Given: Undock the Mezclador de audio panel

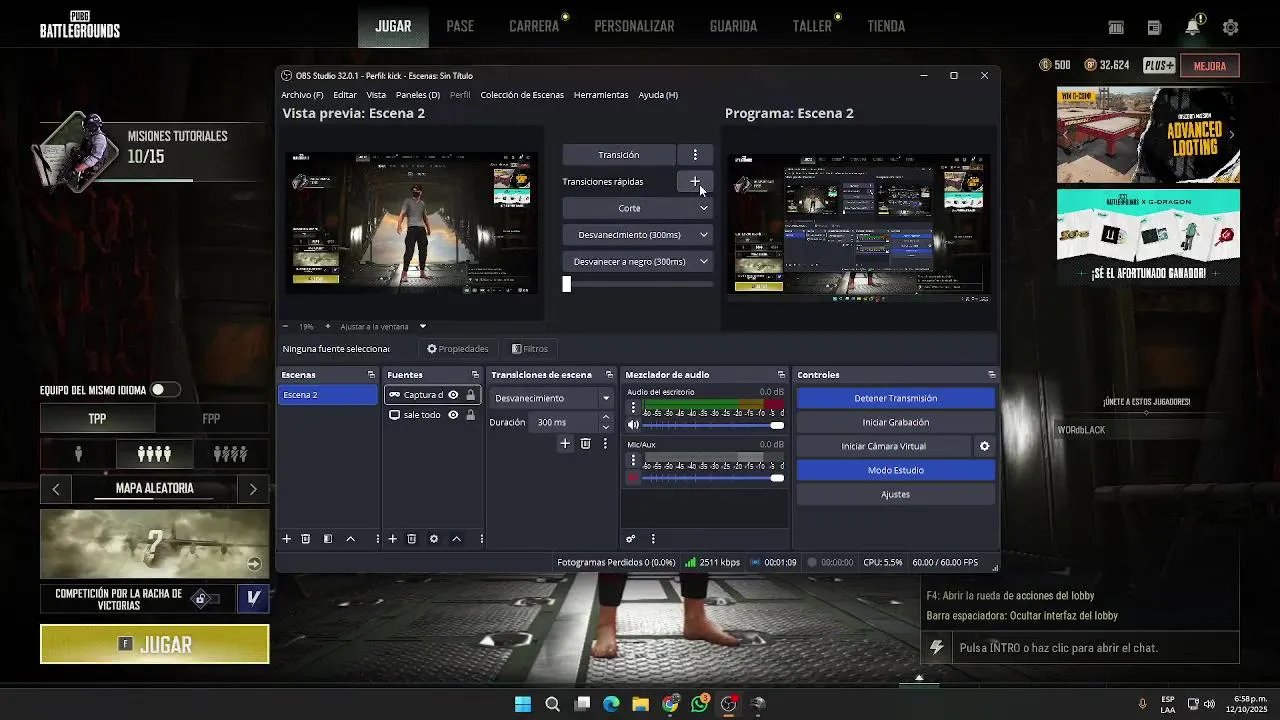Looking at the screenshot, I should pos(781,375).
